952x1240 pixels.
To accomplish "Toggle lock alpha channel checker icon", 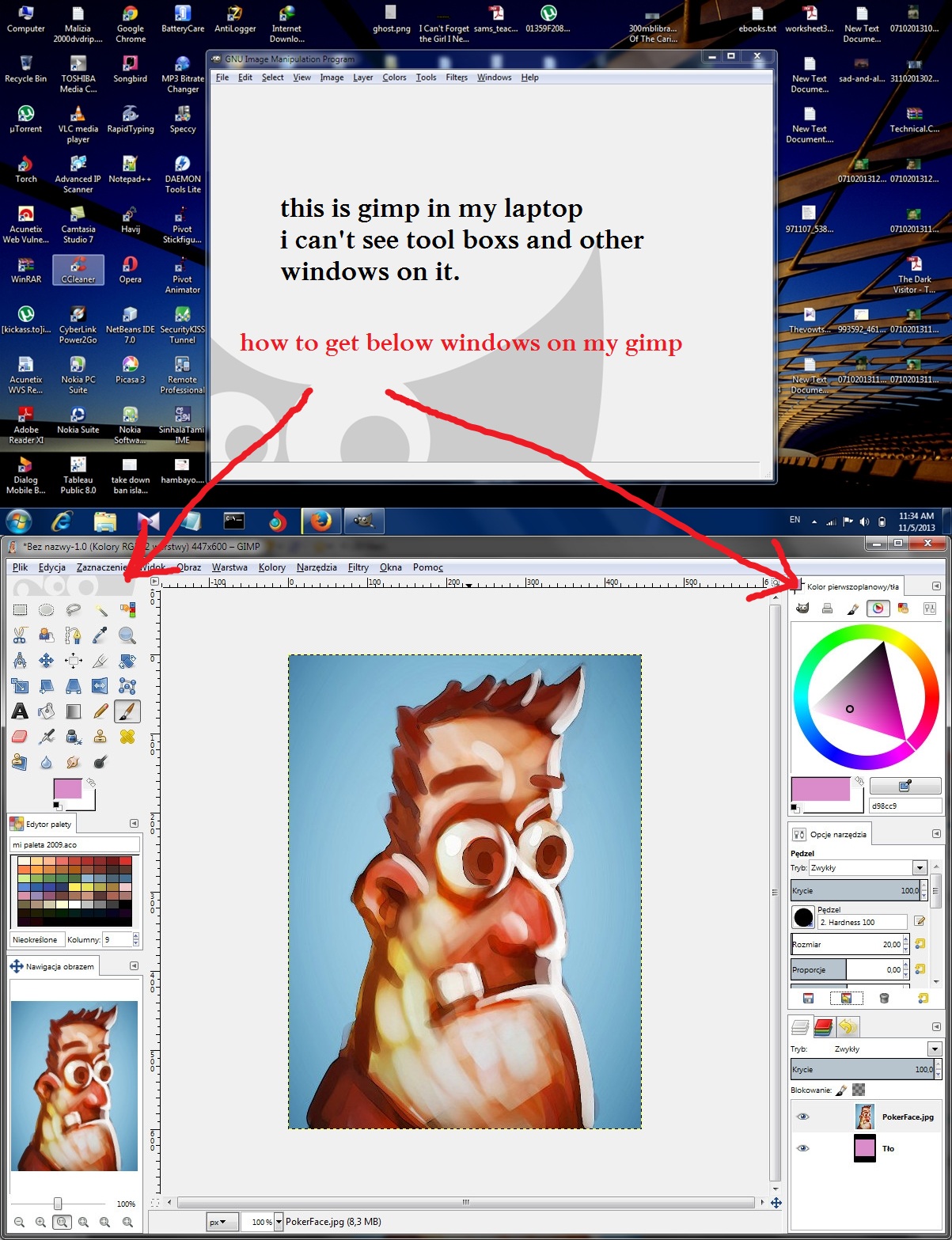I will click(859, 1090).
